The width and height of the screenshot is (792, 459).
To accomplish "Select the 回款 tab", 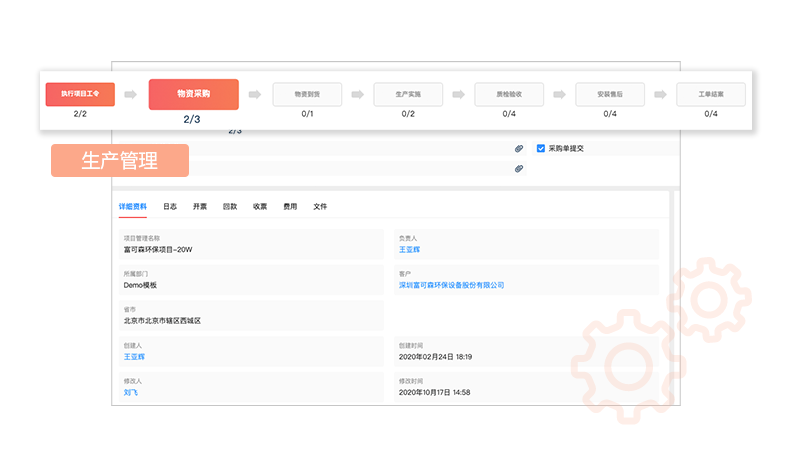I will pyautogui.click(x=230, y=207).
